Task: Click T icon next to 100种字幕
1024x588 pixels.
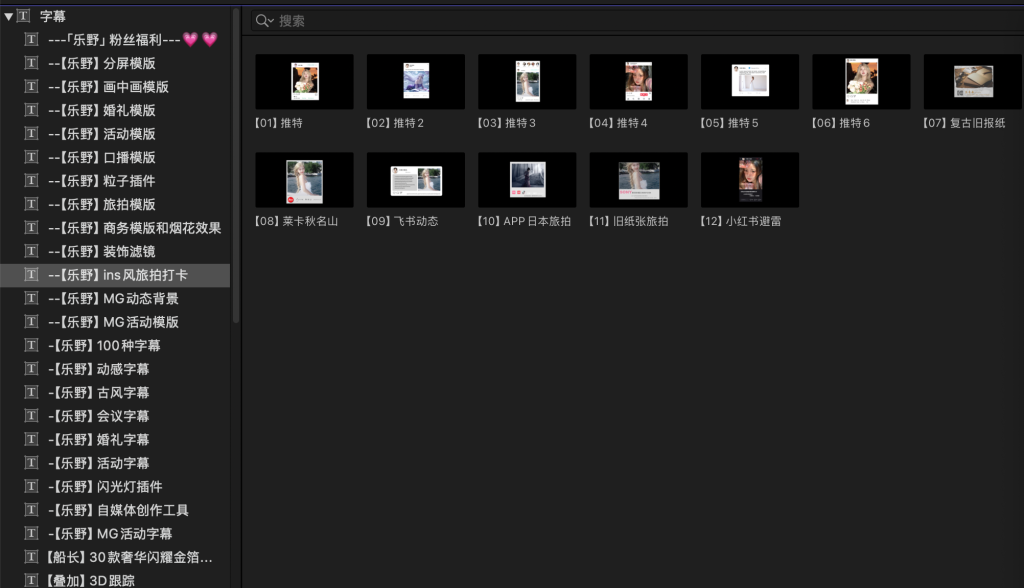Action: [x=31, y=345]
